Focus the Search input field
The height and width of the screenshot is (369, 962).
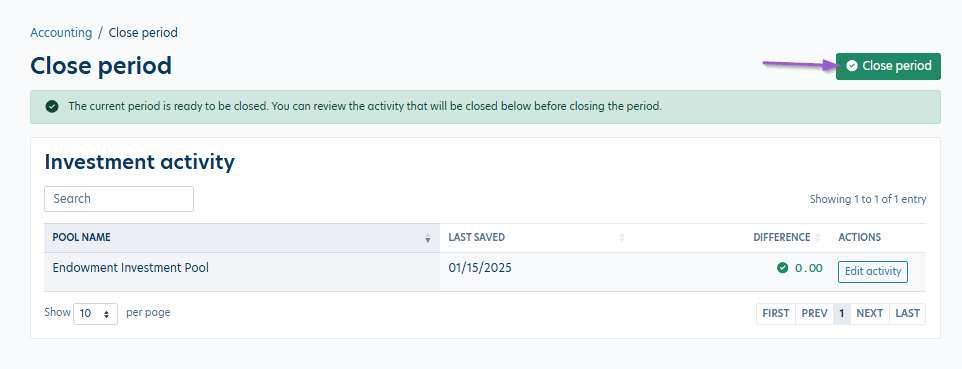point(119,199)
